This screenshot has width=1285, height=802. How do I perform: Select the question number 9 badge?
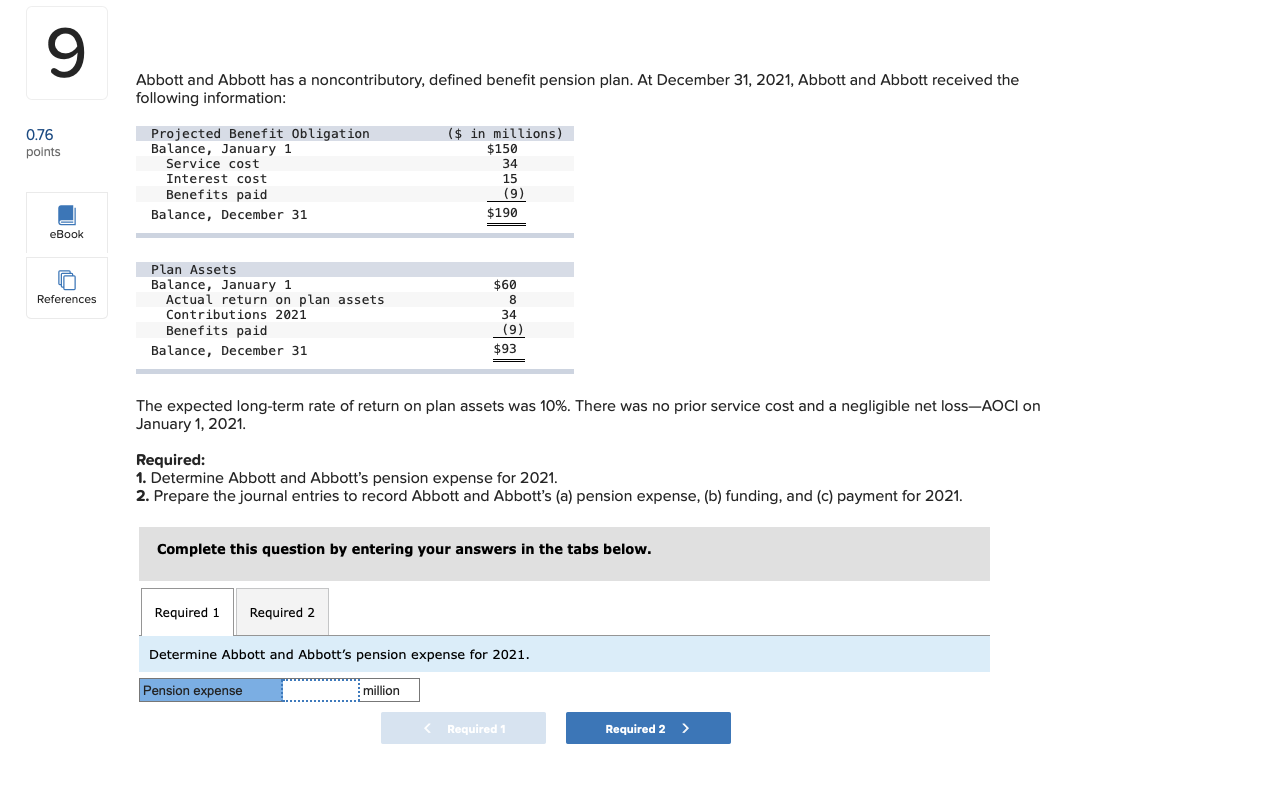click(66, 52)
